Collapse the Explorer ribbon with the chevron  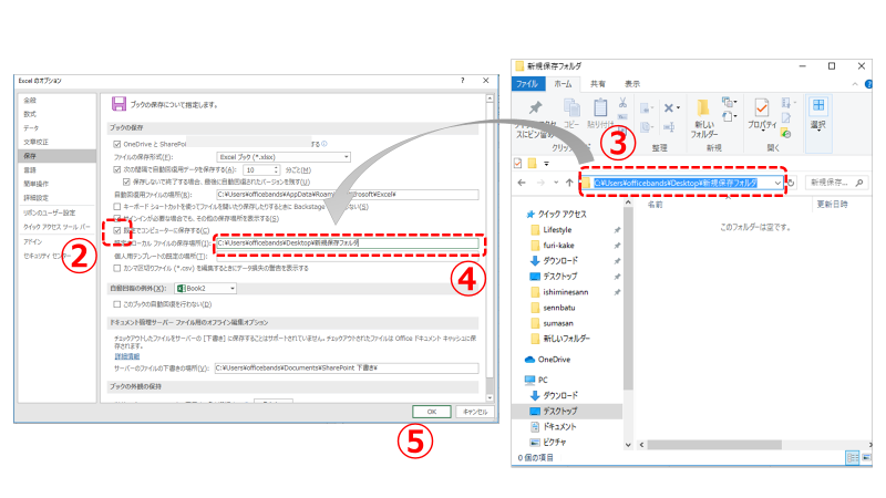855,84
